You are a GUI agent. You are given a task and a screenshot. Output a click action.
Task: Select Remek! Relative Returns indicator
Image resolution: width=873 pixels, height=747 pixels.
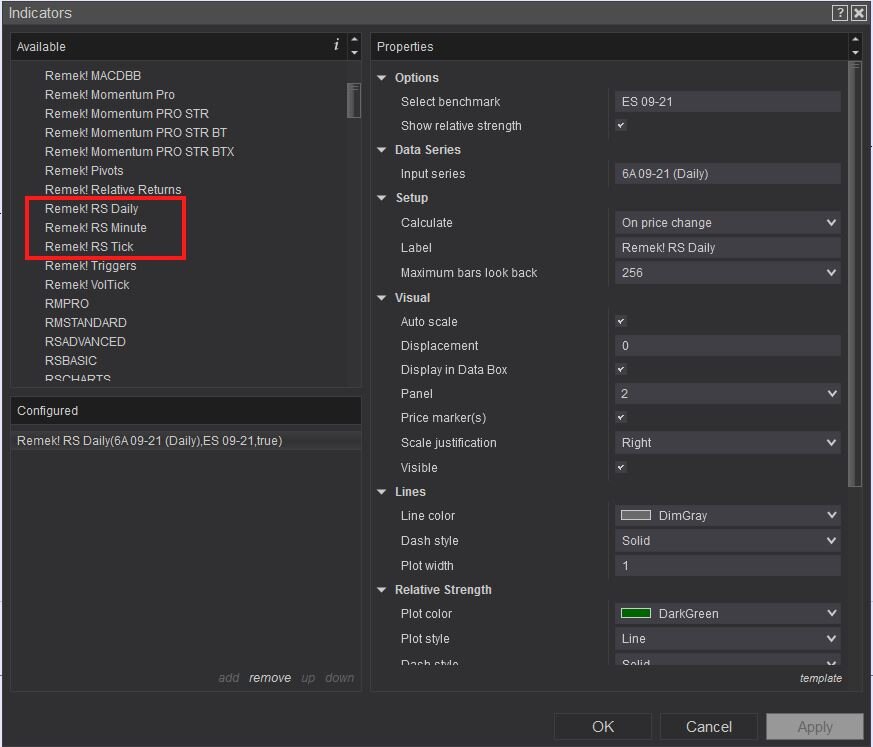point(113,189)
